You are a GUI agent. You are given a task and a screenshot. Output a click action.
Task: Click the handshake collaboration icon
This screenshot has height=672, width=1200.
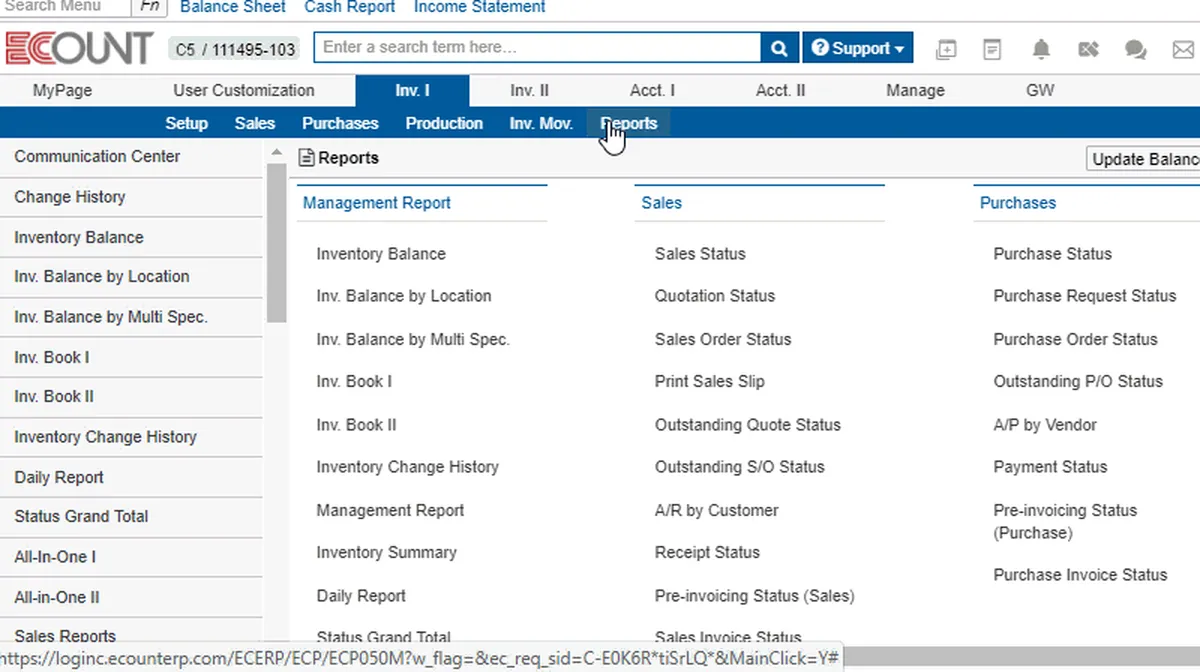[x=1089, y=49]
